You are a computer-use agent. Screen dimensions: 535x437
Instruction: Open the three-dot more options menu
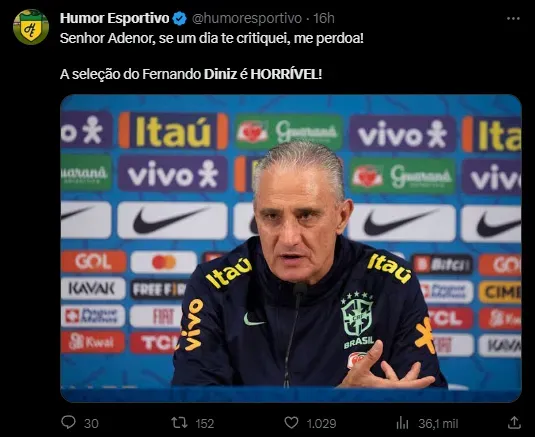[x=513, y=18]
